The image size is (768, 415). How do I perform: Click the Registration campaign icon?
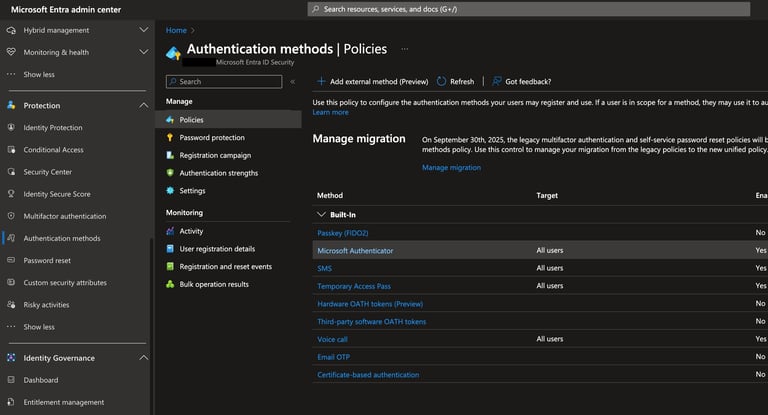(x=170, y=155)
